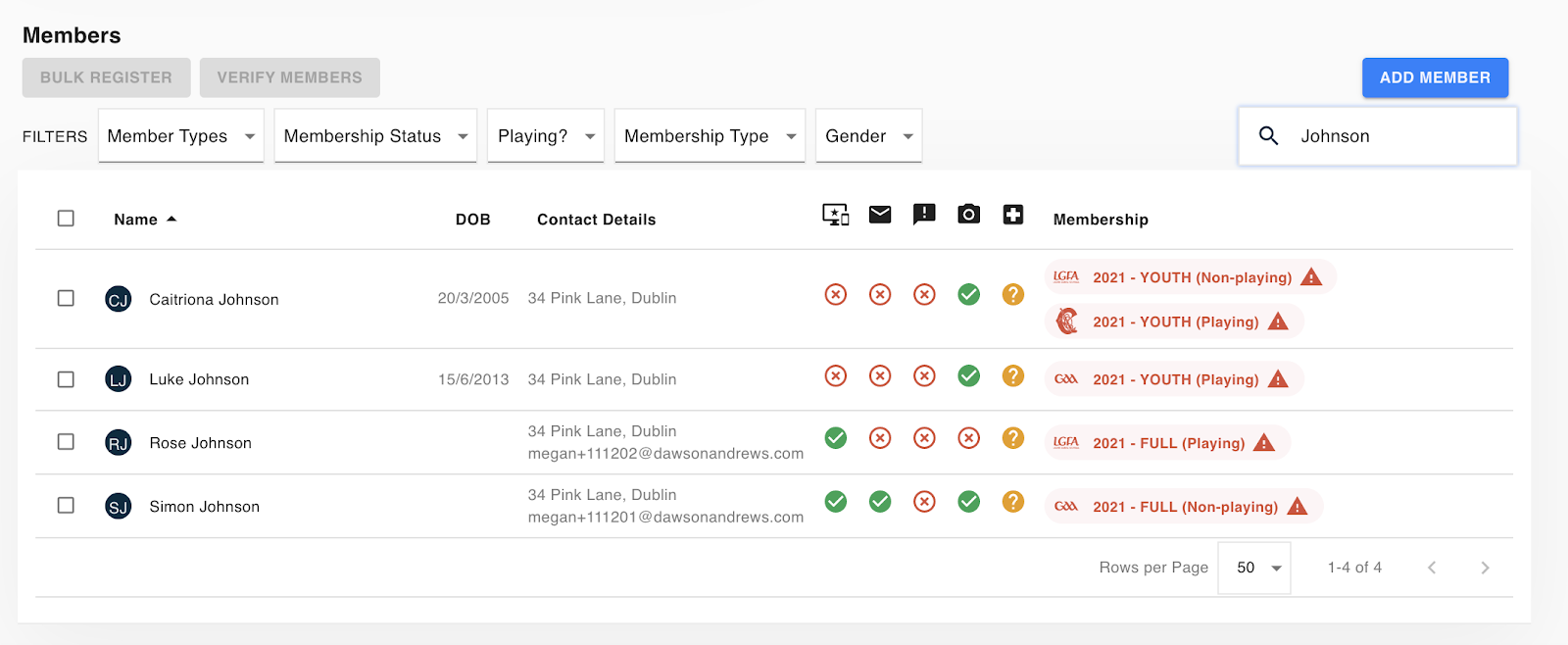This screenshot has height=645, width=1568.
Task: Tick the checkbox for Luke Johnson
Action: pyautogui.click(x=66, y=379)
